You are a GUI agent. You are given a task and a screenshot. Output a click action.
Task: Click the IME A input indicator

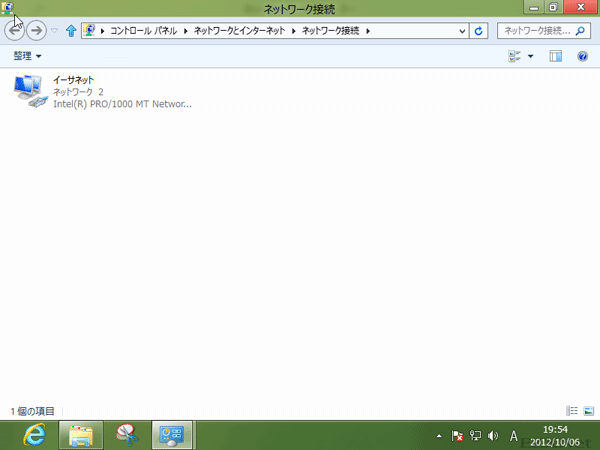coord(514,435)
